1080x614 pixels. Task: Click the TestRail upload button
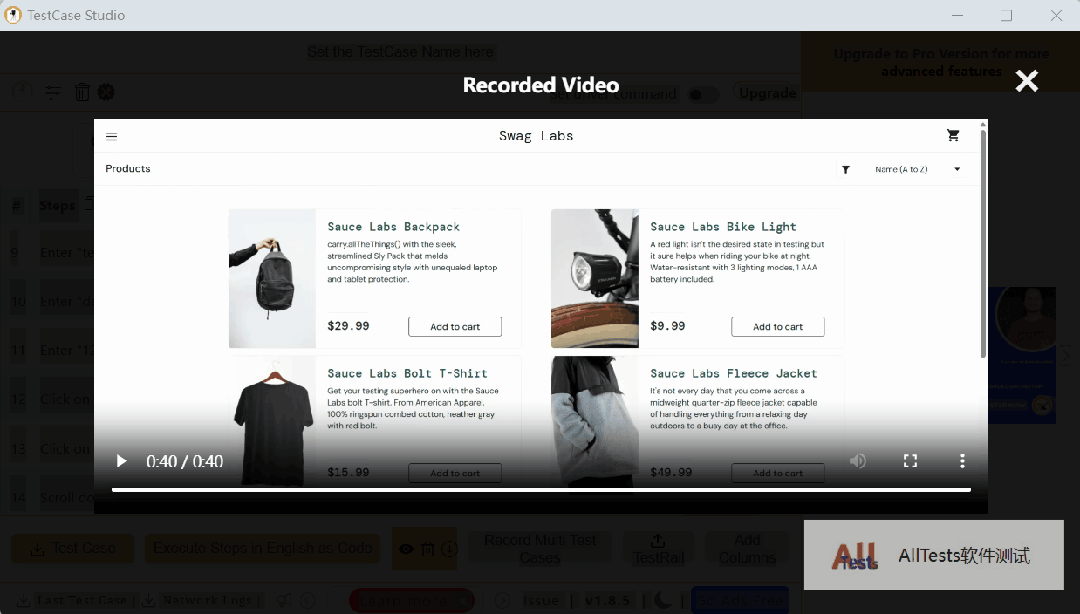[658, 549]
